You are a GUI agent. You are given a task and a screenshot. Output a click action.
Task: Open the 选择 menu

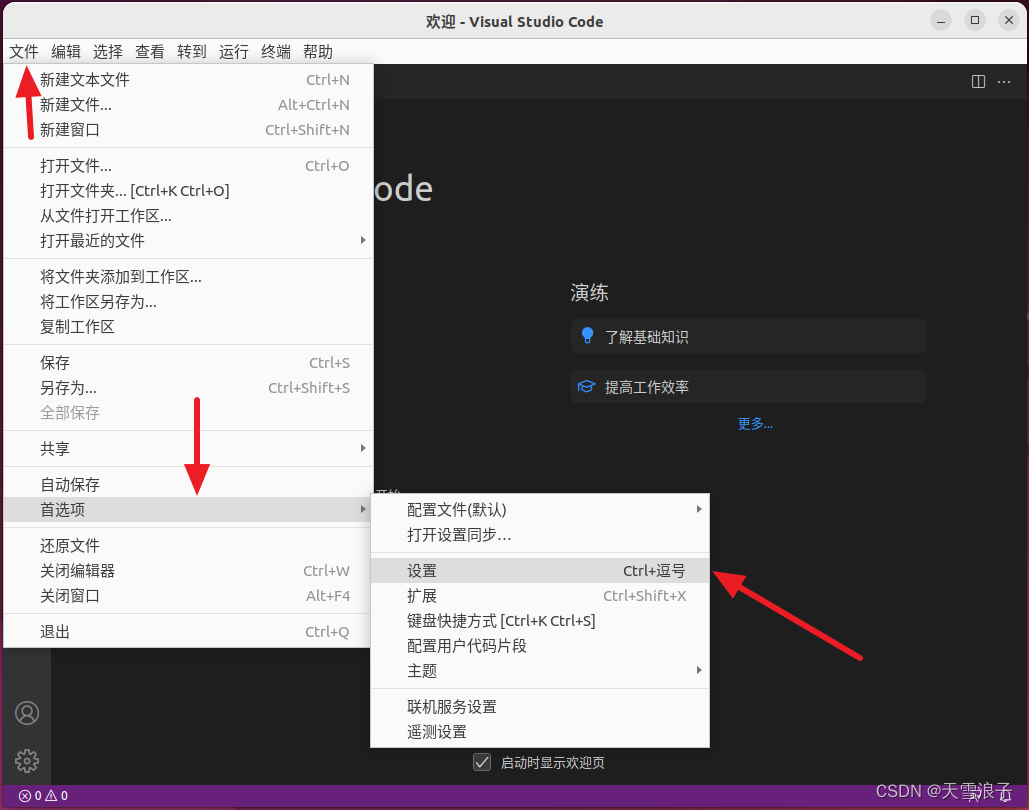click(108, 52)
